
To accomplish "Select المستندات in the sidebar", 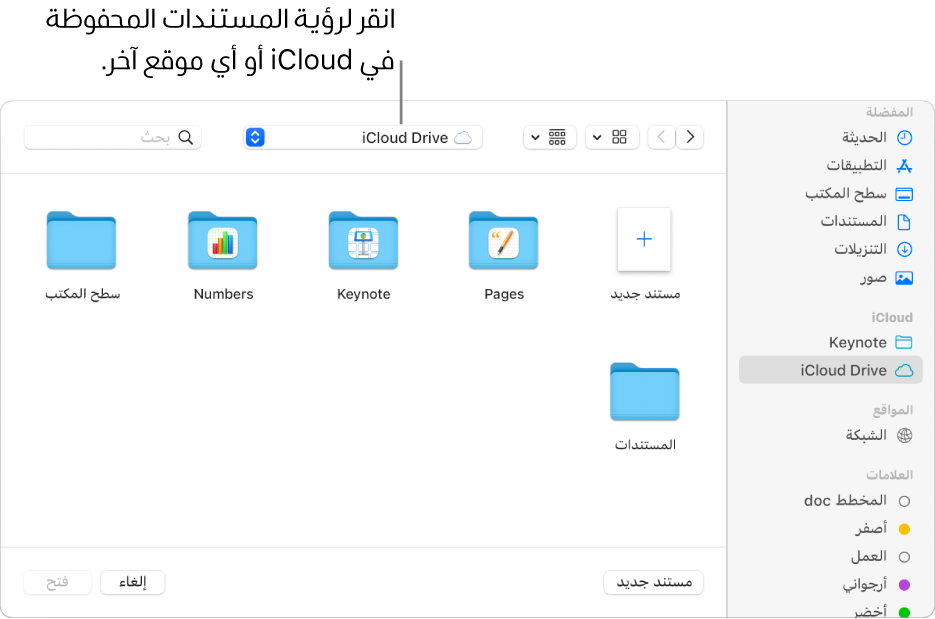I will pyautogui.click(x=831, y=221).
